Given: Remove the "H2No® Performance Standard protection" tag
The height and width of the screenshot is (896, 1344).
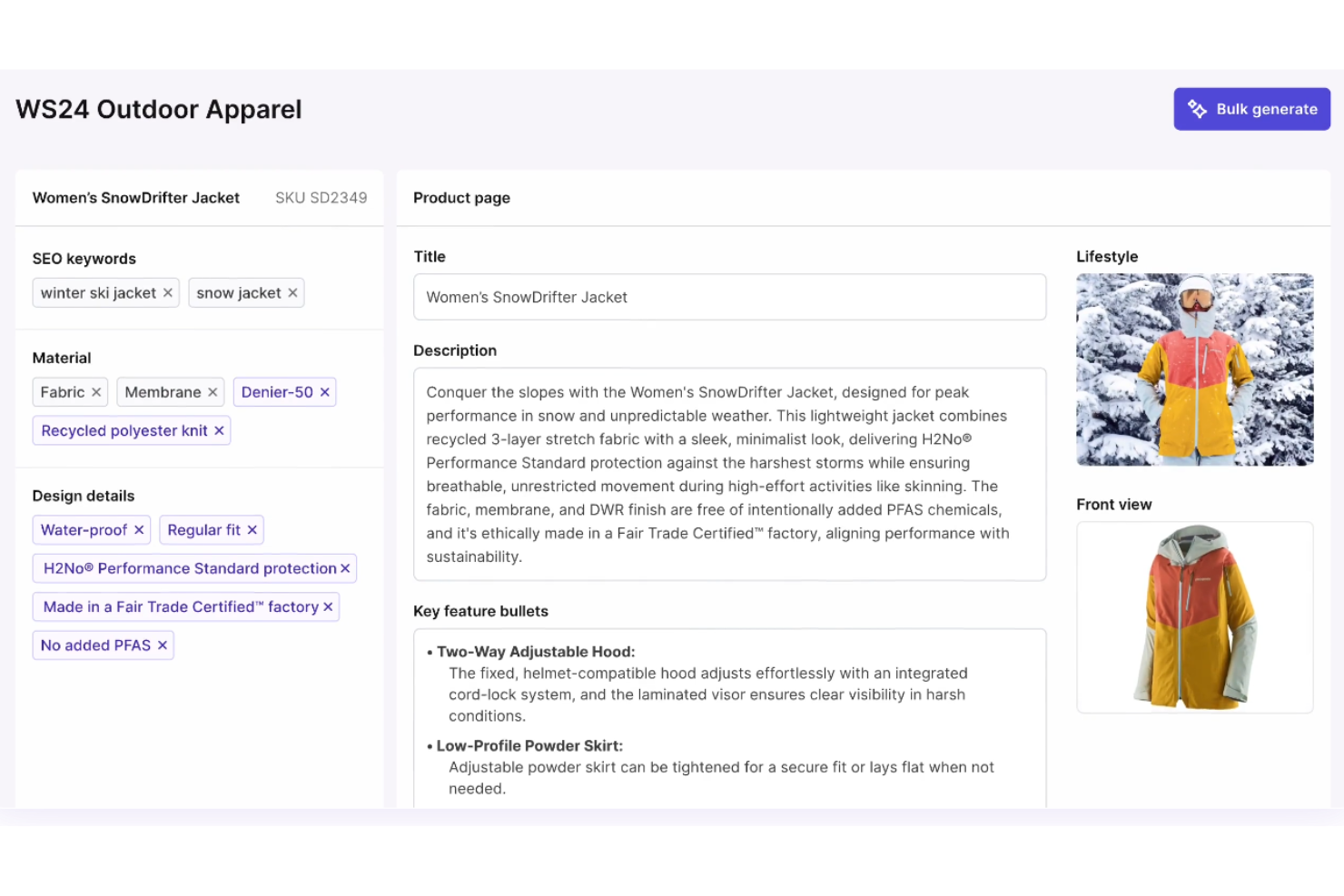Looking at the screenshot, I should tap(345, 568).
